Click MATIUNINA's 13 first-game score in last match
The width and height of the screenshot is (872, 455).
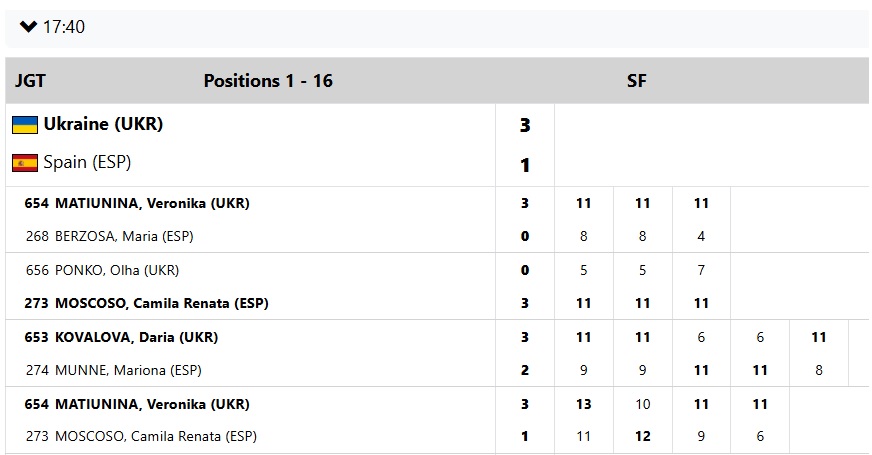(584, 404)
